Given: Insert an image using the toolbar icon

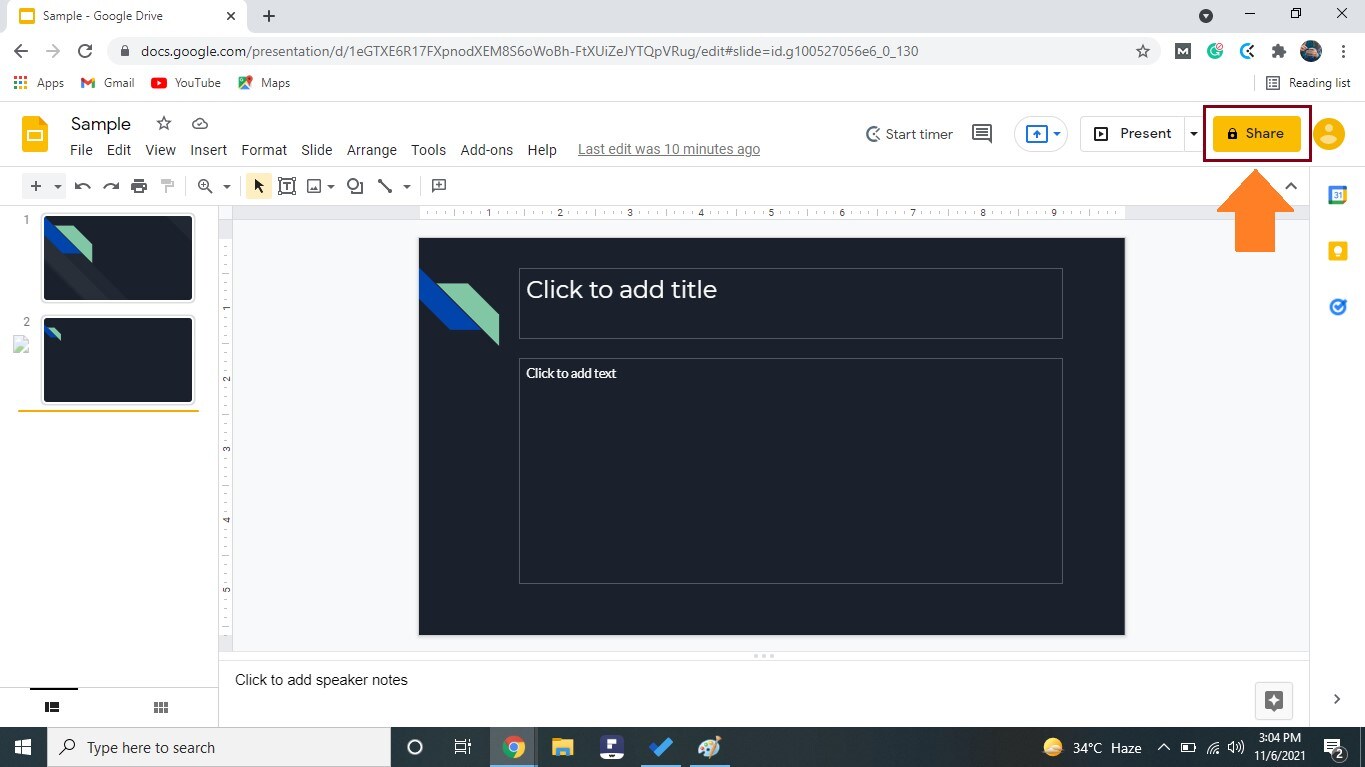Looking at the screenshot, I should pos(315,185).
